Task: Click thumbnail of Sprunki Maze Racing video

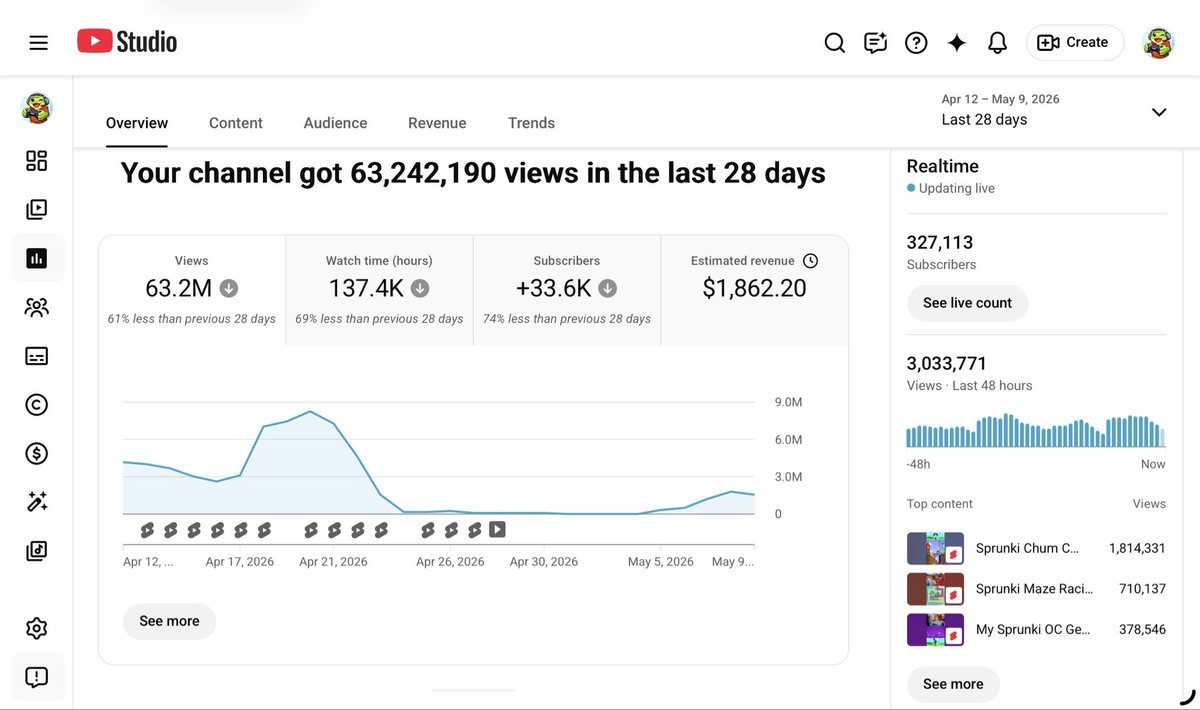Action: click(935, 589)
